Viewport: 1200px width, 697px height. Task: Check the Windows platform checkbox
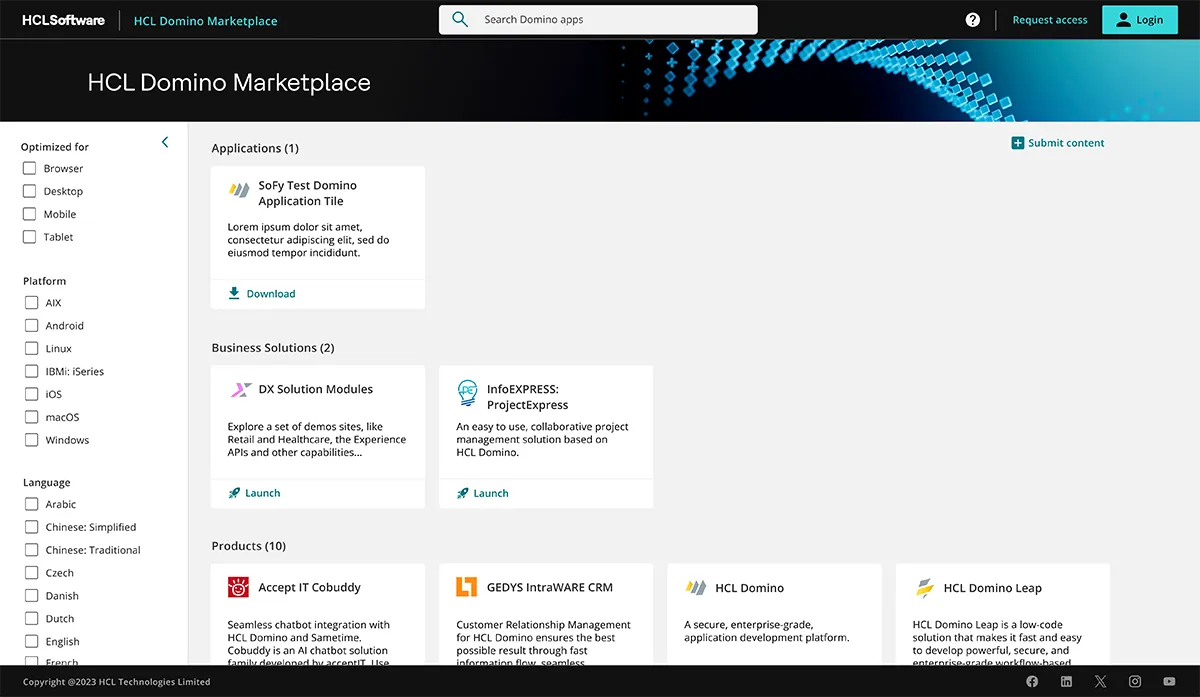pos(29,439)
